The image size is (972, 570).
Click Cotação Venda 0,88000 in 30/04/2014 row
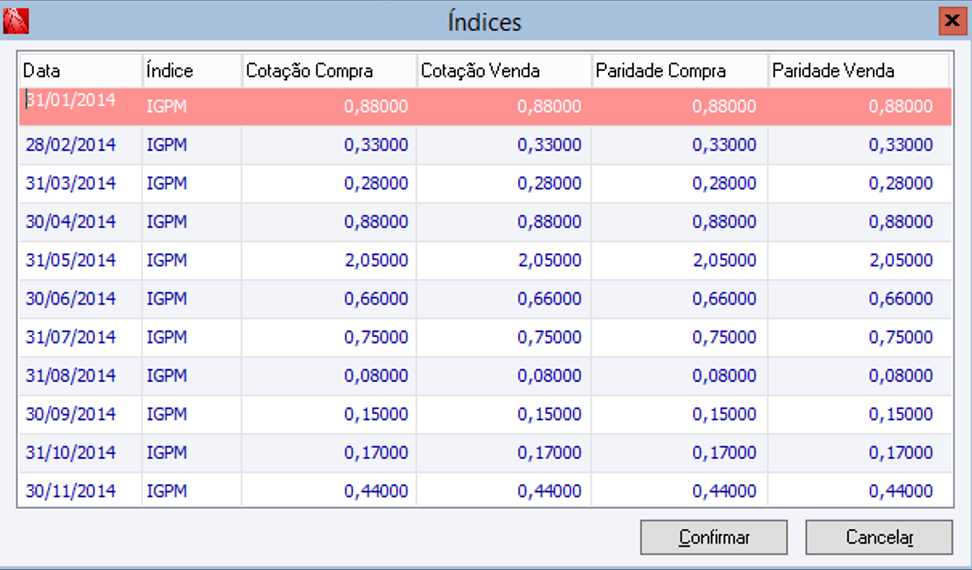[550, 222]
